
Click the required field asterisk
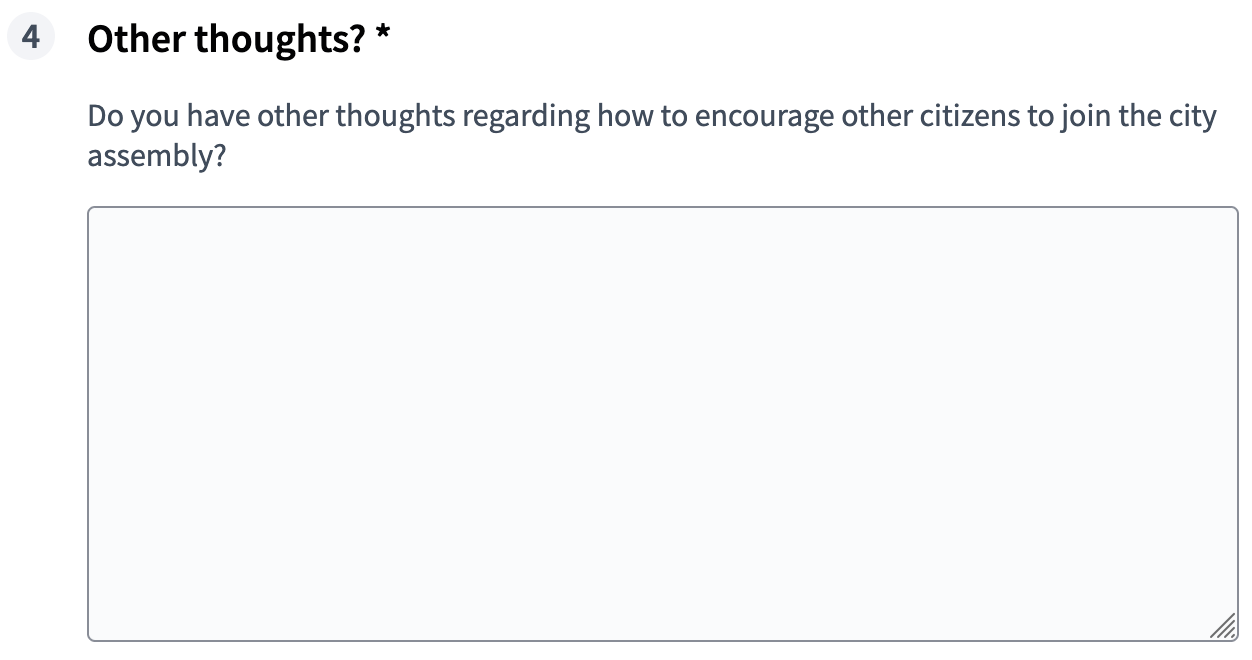coord(383,36)
